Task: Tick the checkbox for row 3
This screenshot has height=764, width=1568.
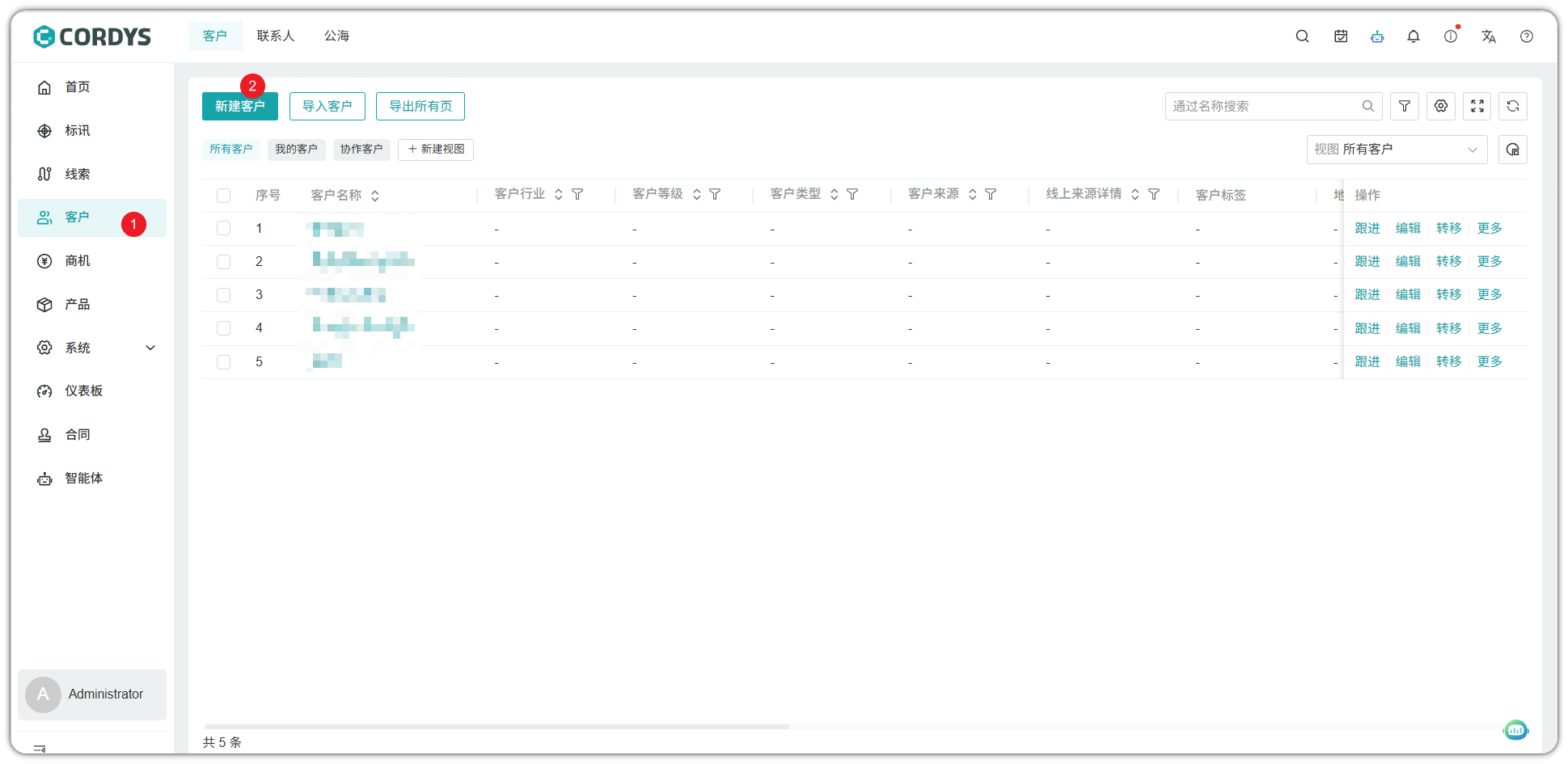Action: 224,295
